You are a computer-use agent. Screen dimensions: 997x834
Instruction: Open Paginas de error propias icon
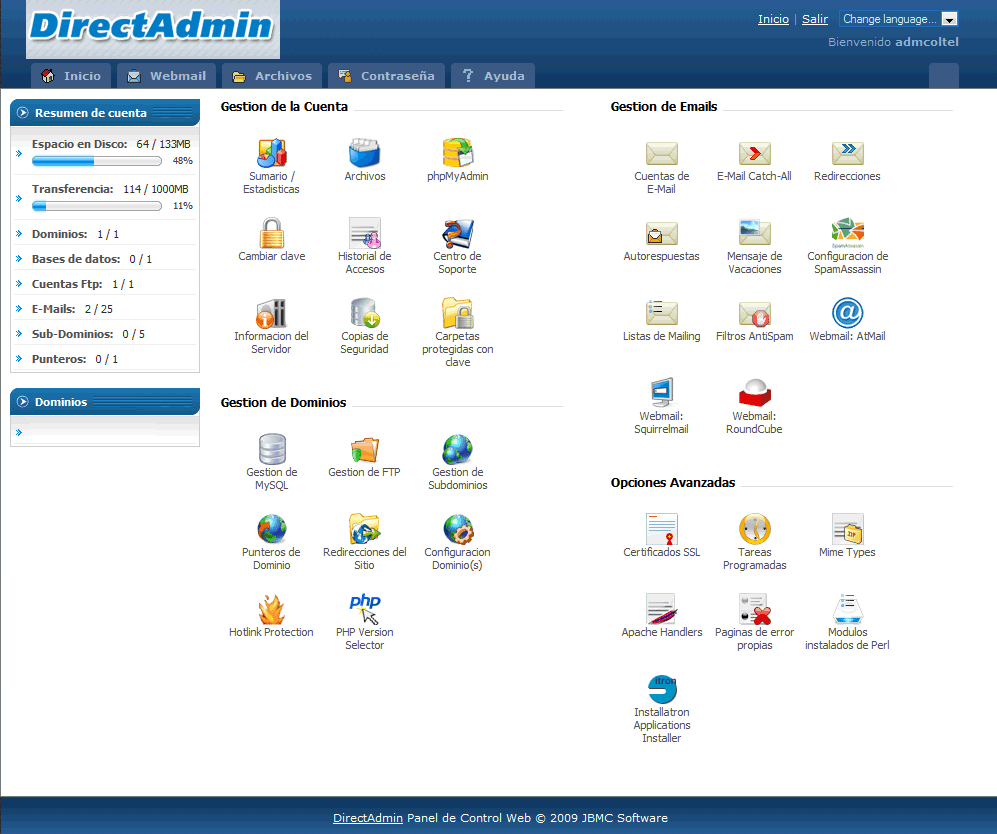pyautogui.click(x=755, y=609)
